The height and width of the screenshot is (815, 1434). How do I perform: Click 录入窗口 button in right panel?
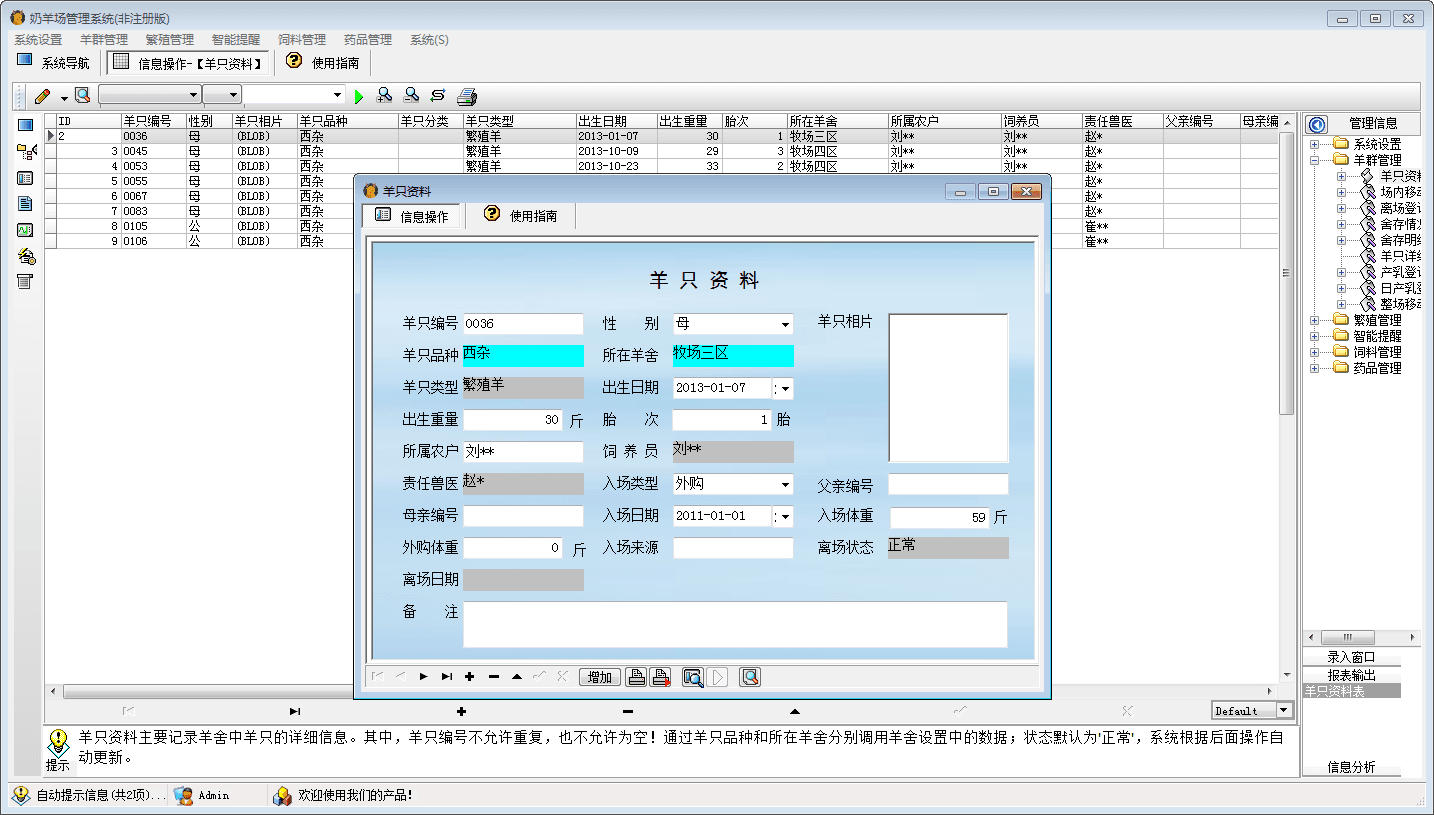pos(1351,657)
